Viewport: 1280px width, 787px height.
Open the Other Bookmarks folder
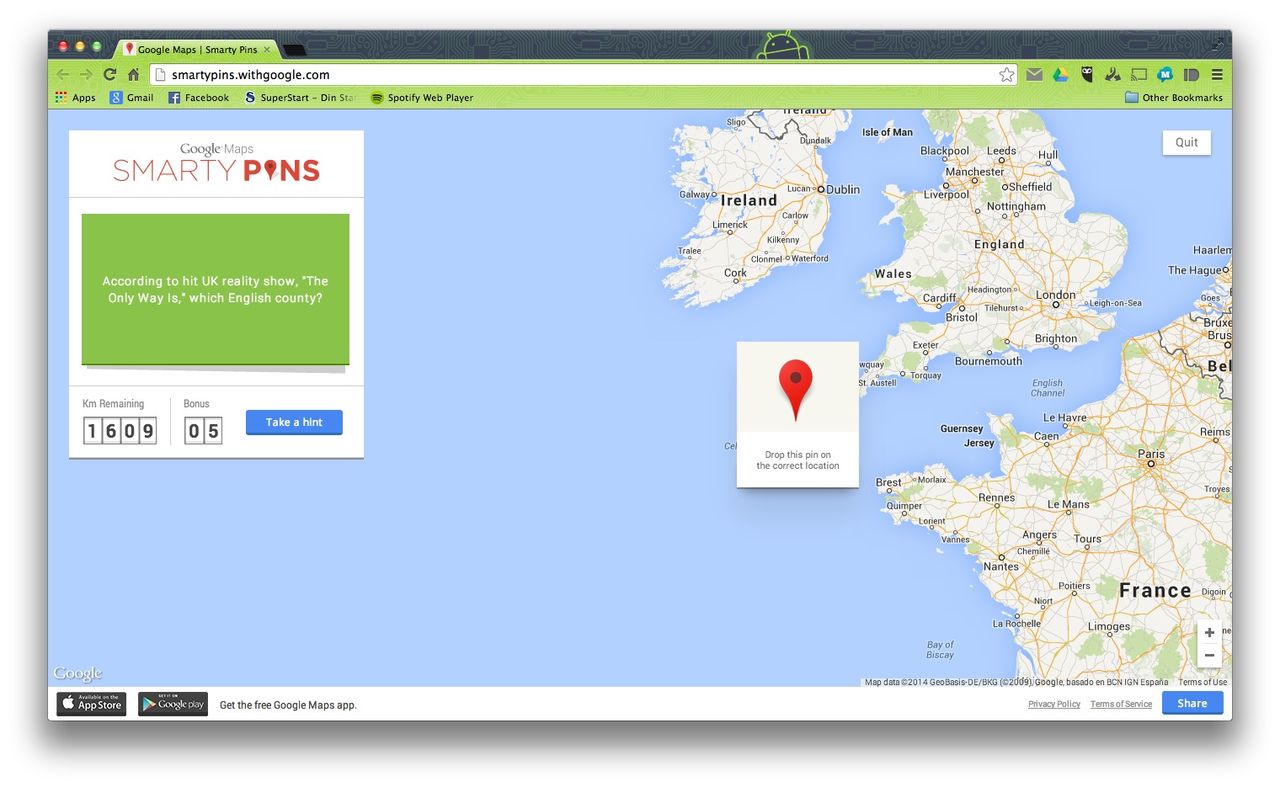point(1173,98)
